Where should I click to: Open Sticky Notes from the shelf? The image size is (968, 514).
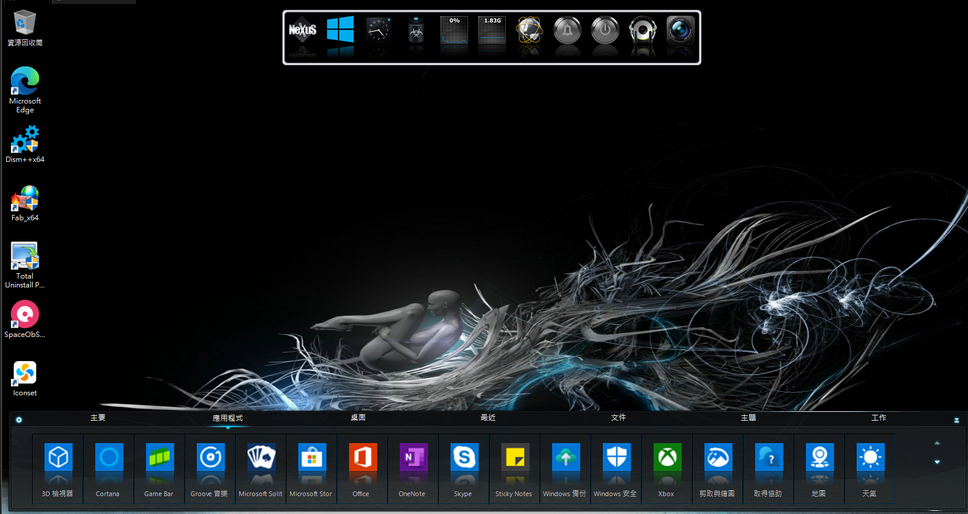[x=515, y=459]
